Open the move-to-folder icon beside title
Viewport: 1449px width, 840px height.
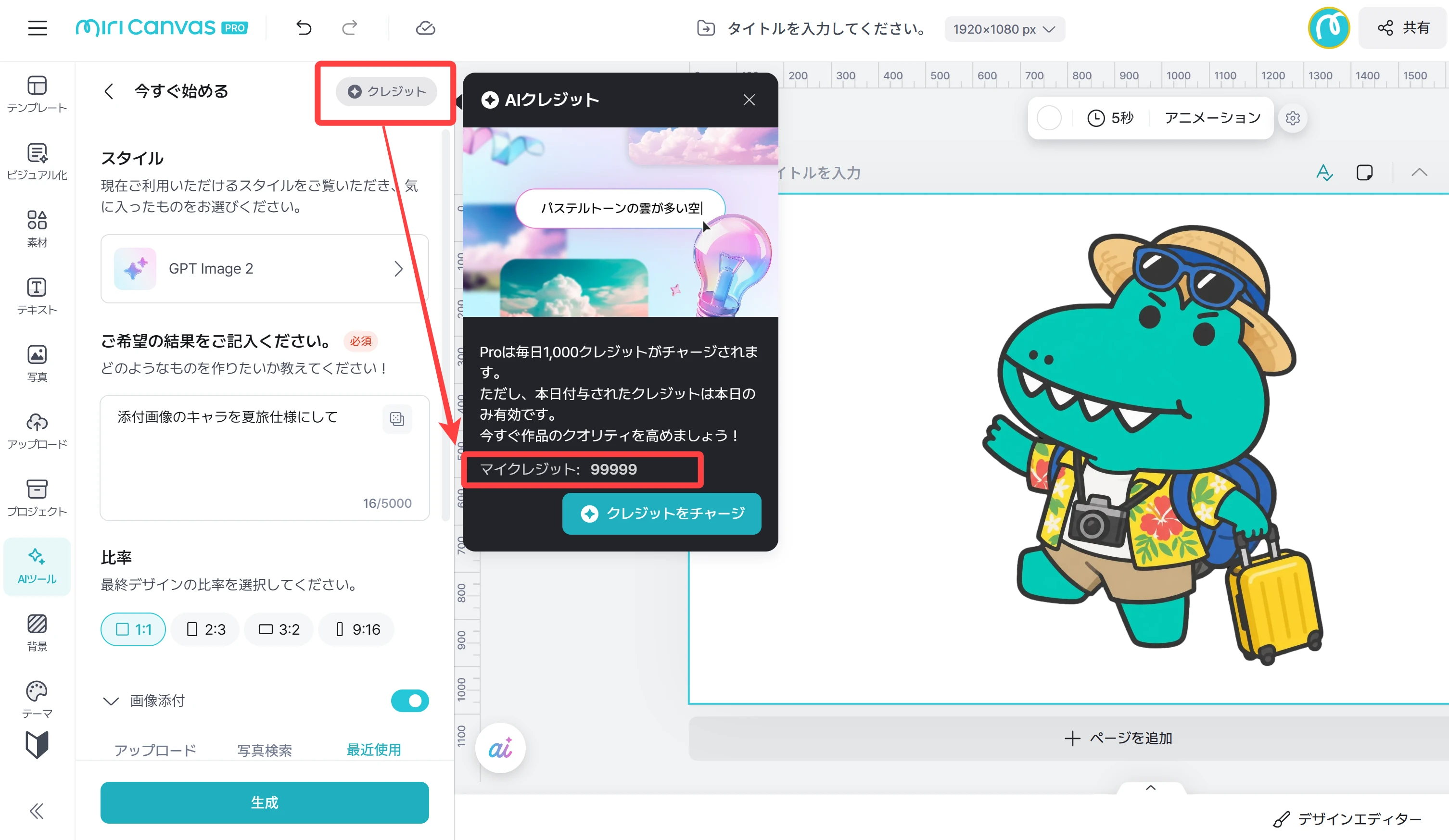(706, 28)
